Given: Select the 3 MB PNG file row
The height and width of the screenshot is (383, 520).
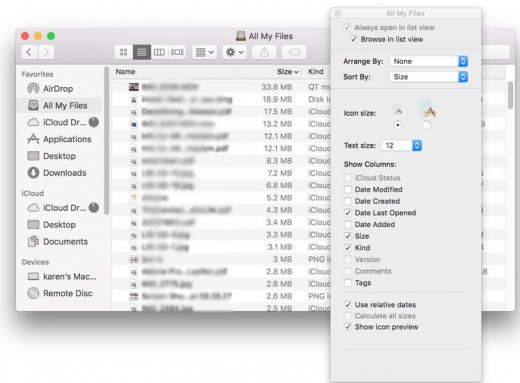Looking at the screenshot, I should click(x=222, y=260).
